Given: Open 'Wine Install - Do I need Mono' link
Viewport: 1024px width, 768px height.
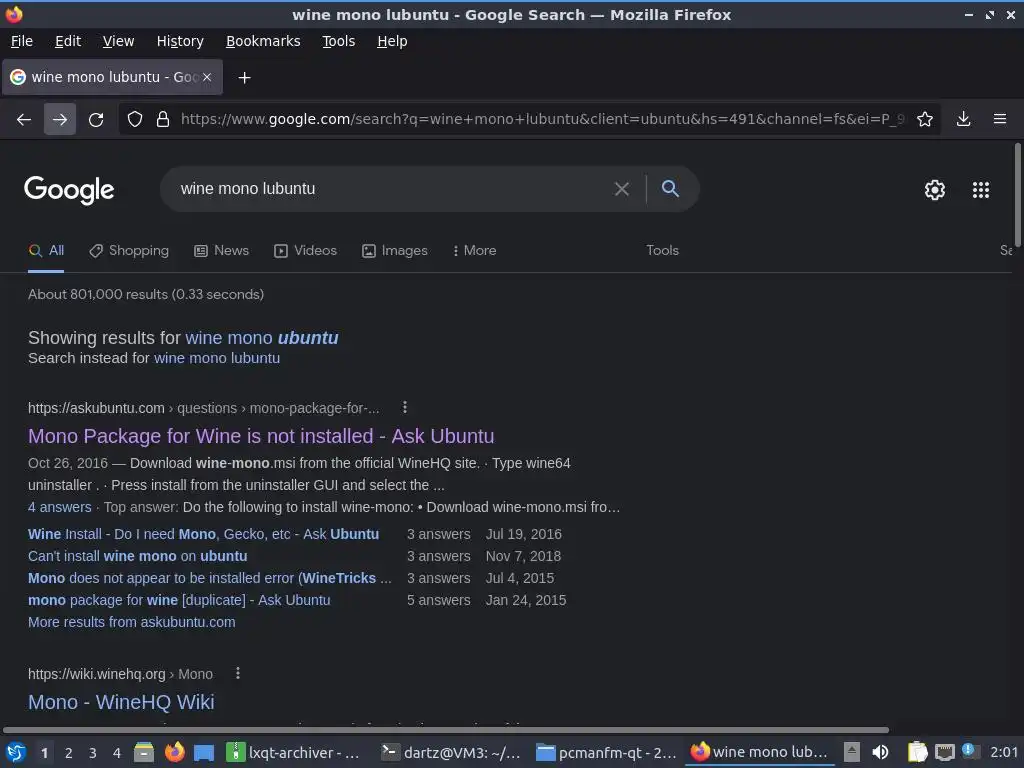Looking at the screenshot, I should tap(204, 534).
